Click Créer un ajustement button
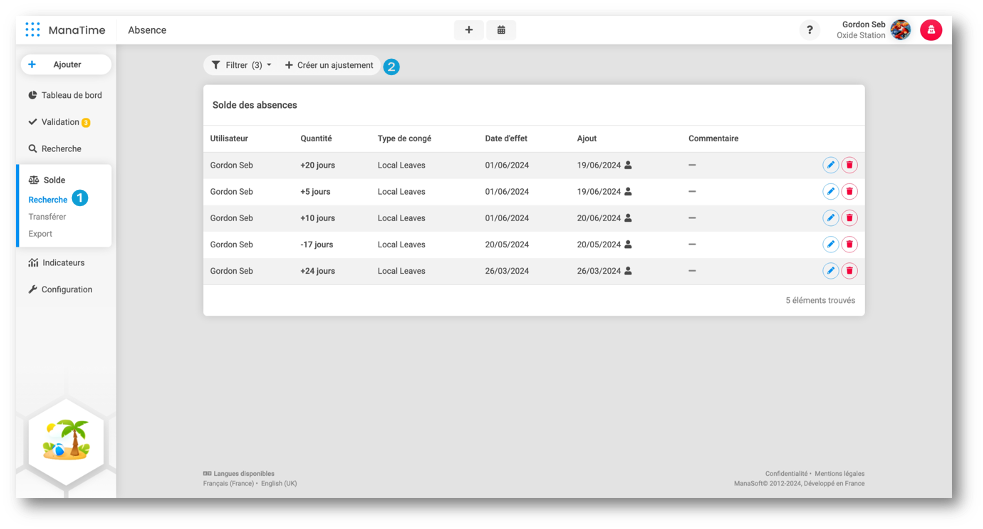 tap(329, 65)
